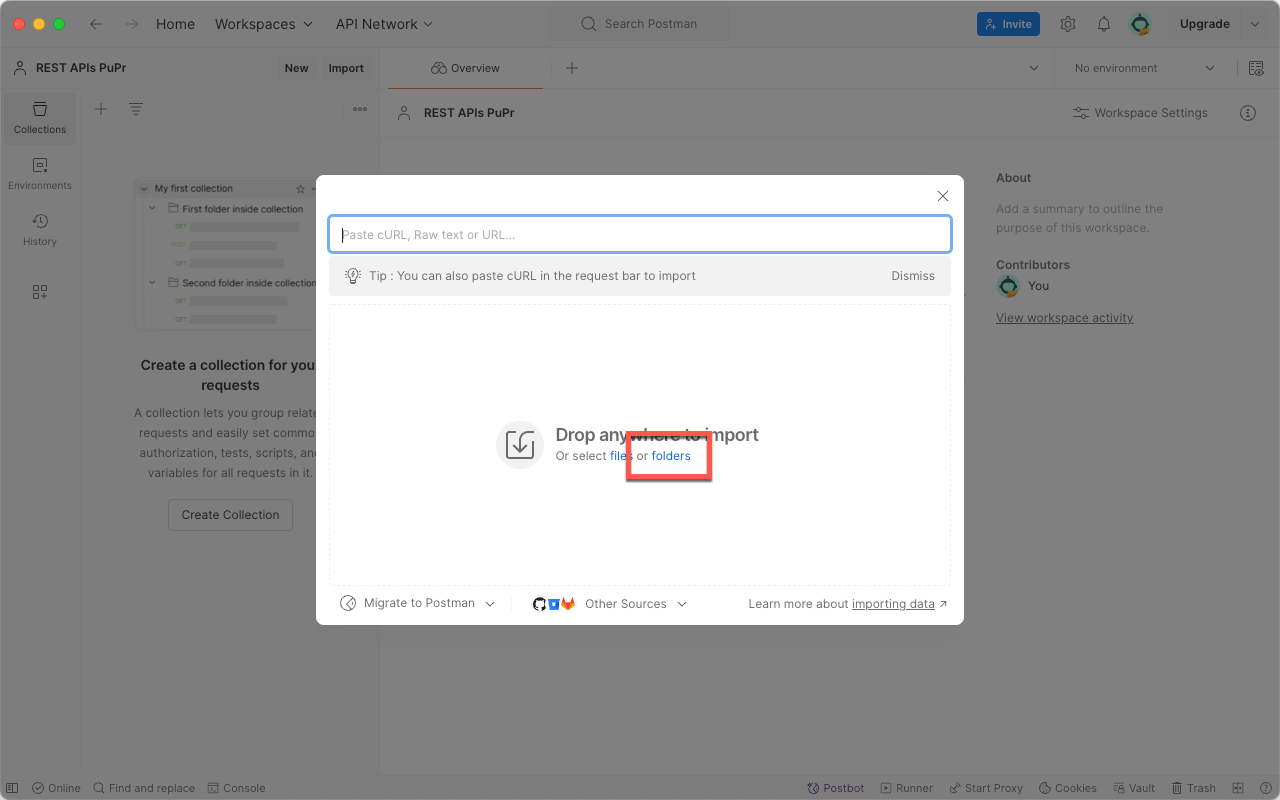Open History in the sidebar
Viewport: 1280px width, 800px height.
pos(40,230)
